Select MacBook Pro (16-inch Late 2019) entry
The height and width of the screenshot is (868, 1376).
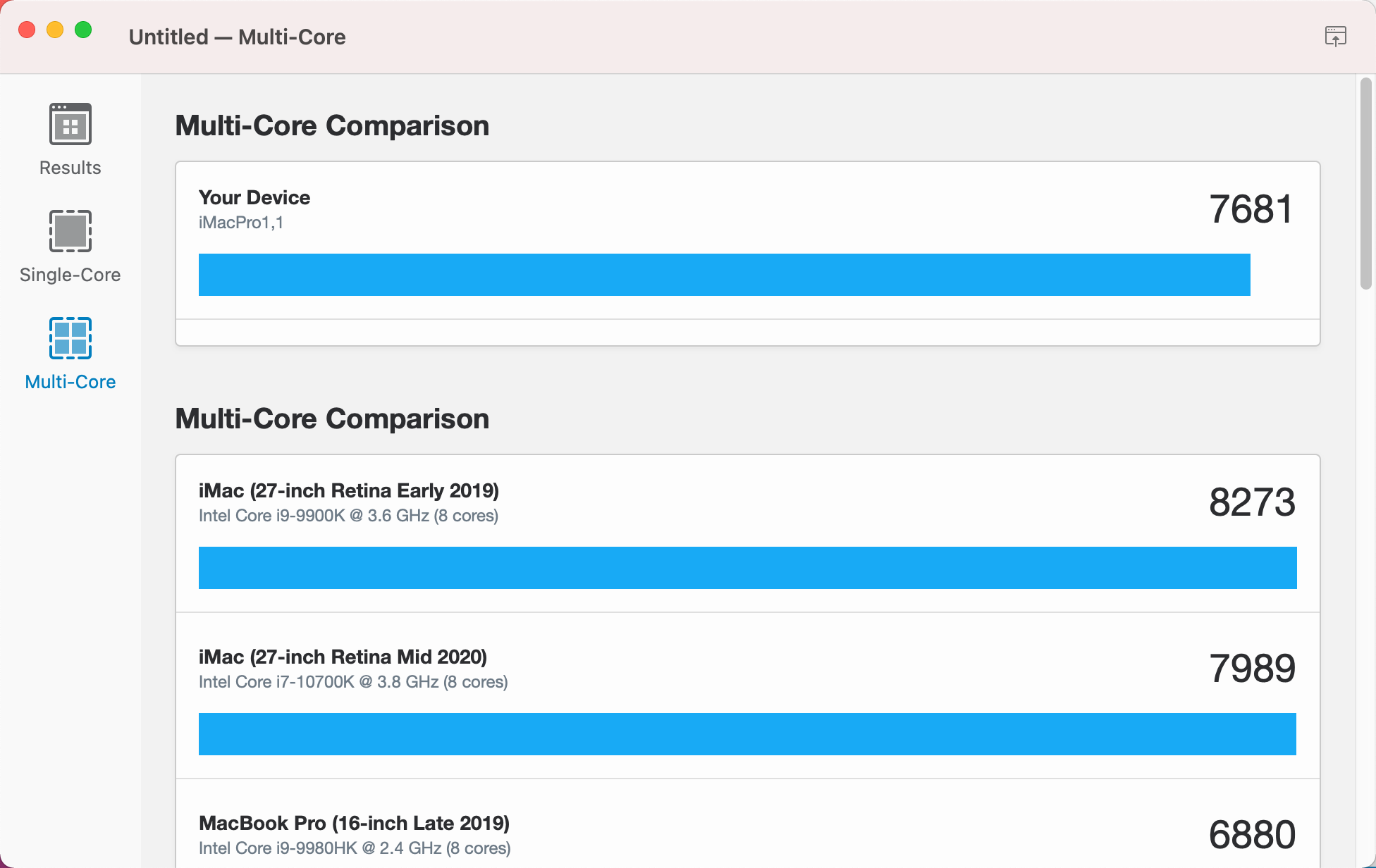tap(354, 823)
